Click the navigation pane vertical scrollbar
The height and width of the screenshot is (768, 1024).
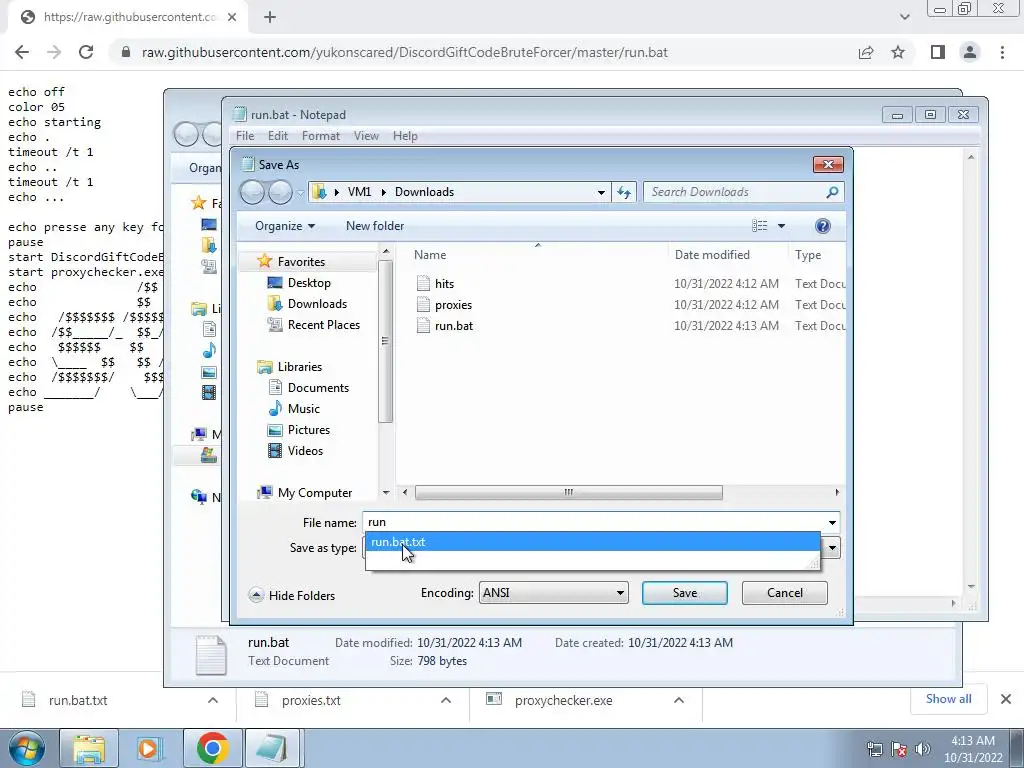[x=385, y=341]
